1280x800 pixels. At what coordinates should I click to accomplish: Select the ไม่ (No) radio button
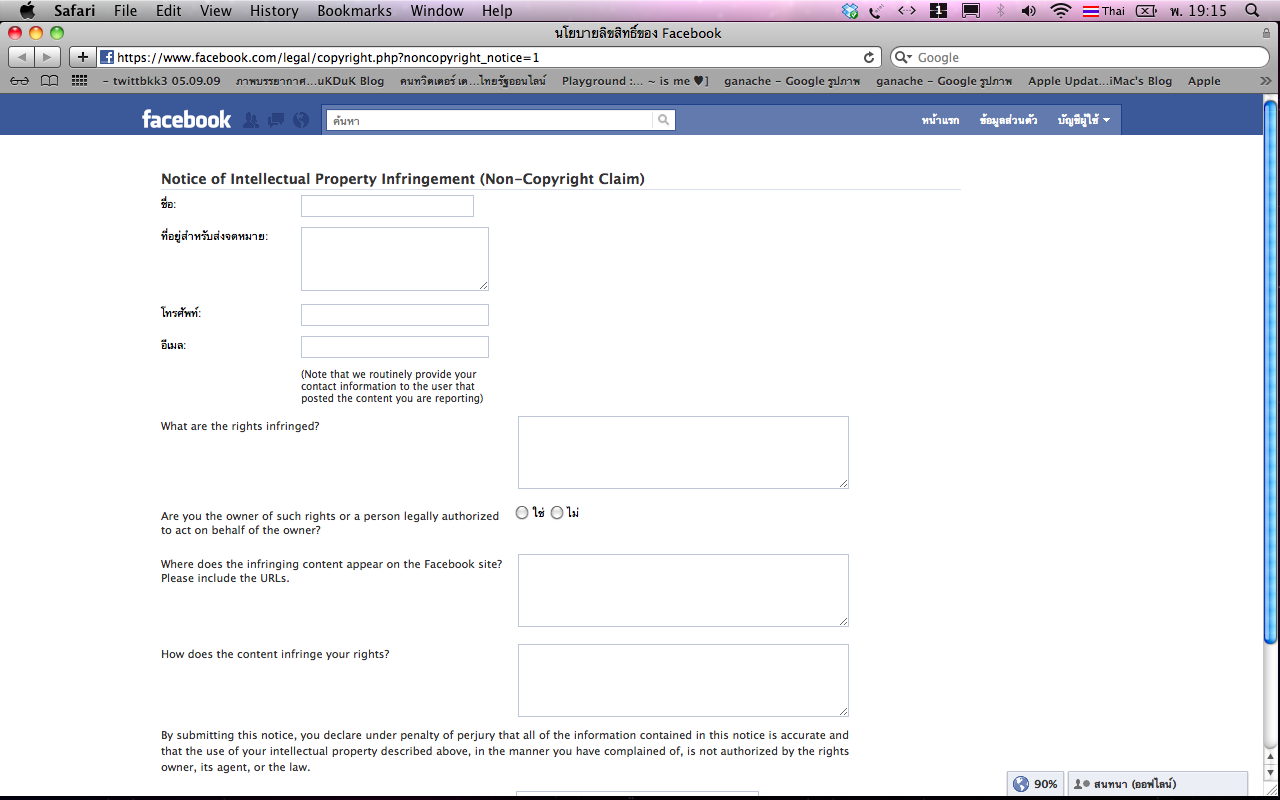(x=557, y=513)
